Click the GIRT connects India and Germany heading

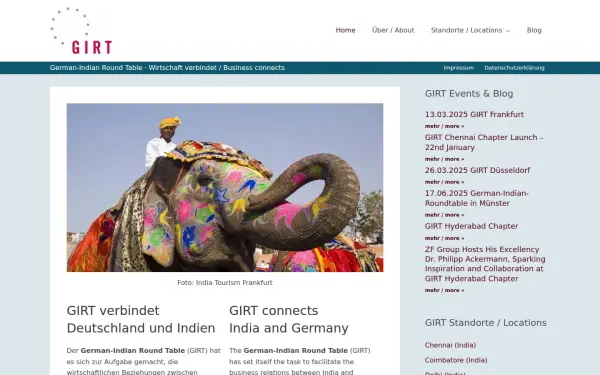tap(289, 319)
